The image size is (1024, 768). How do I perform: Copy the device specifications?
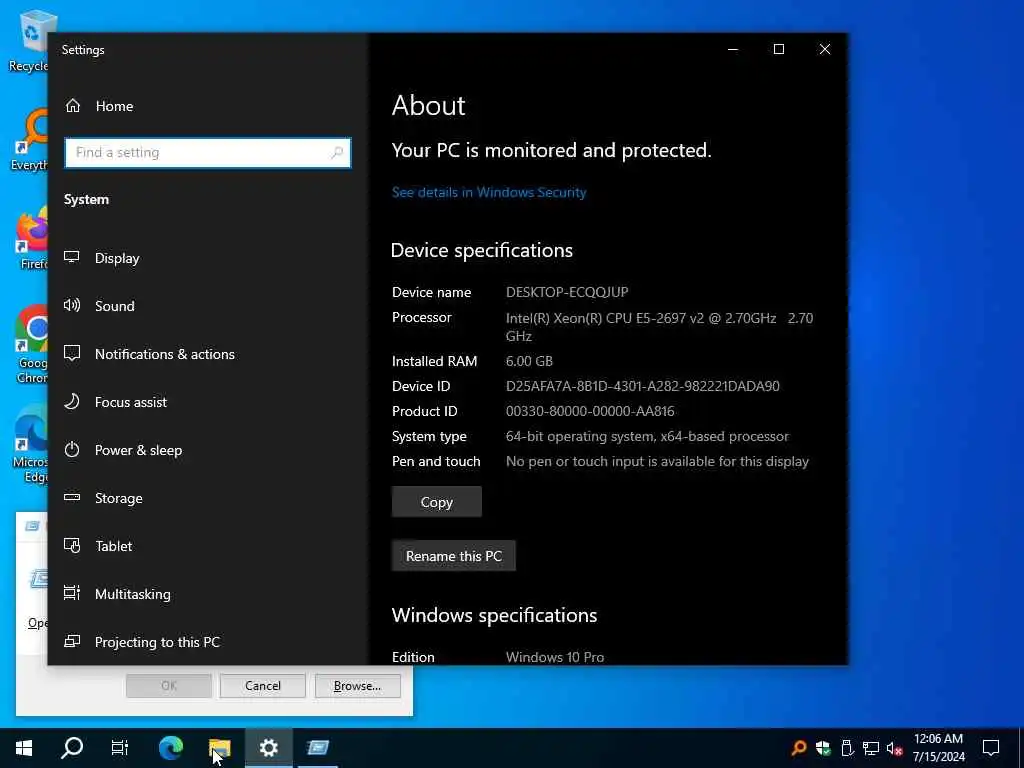[437, 502]
